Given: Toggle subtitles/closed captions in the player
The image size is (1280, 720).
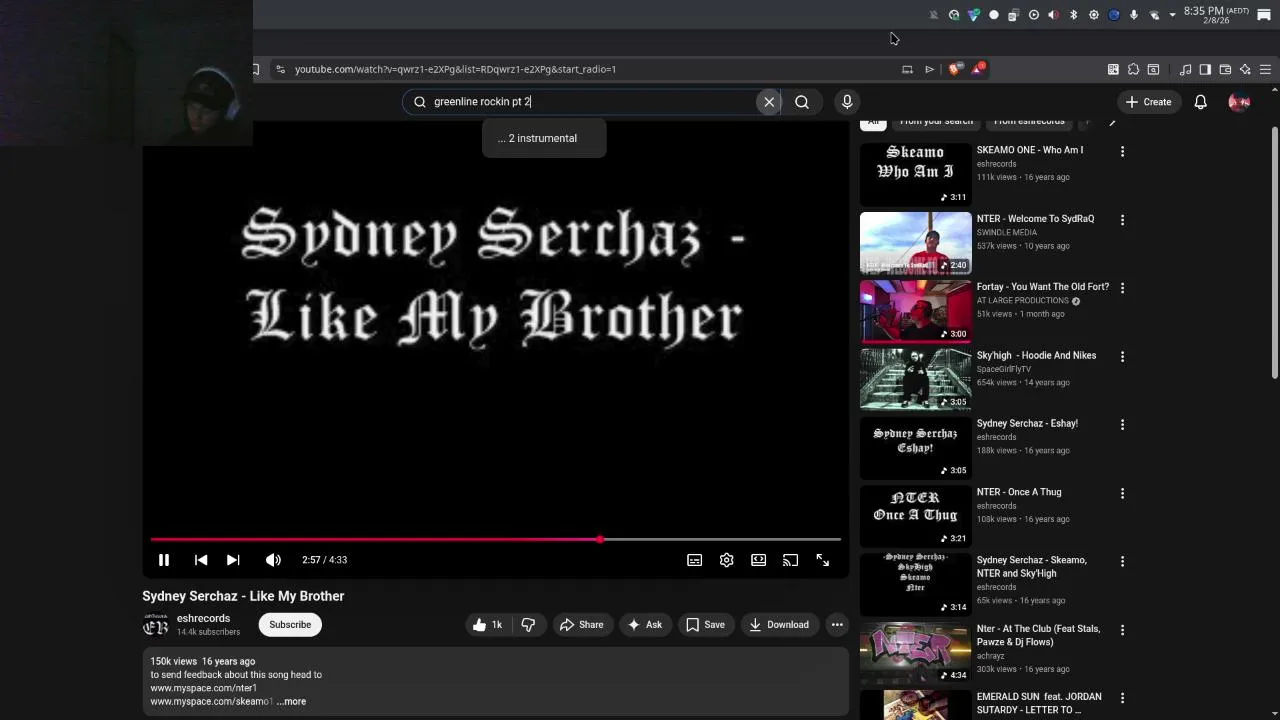Looking at the screenshot, I should [x=695, y=560].
